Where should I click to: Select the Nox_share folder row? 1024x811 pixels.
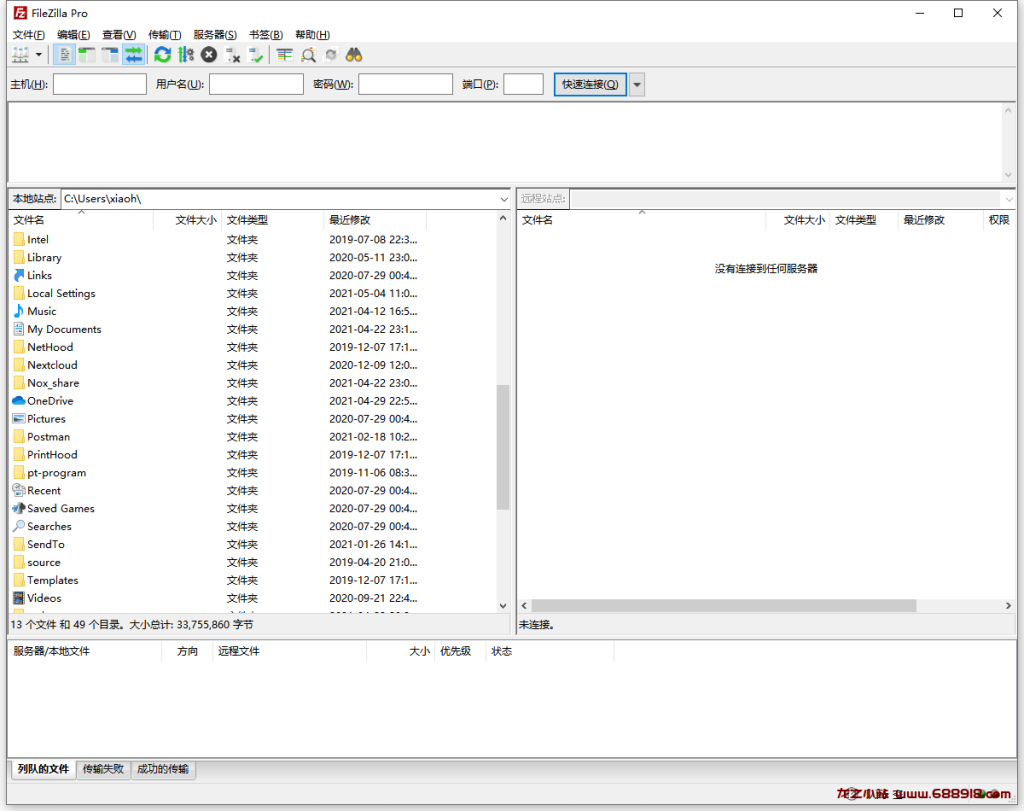253,383
